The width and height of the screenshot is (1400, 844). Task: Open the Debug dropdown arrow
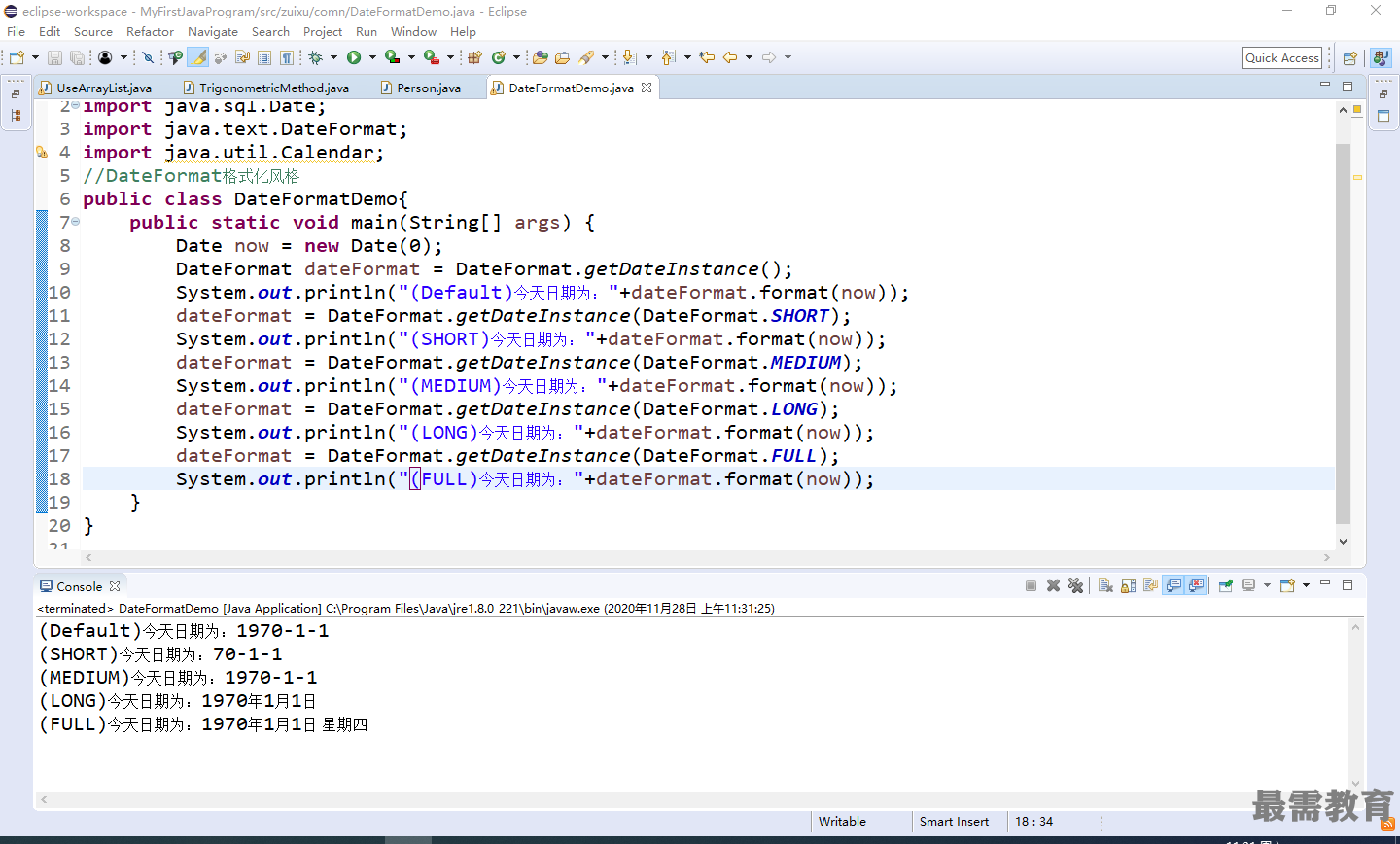pyautogui.click(x=333, y=57)
